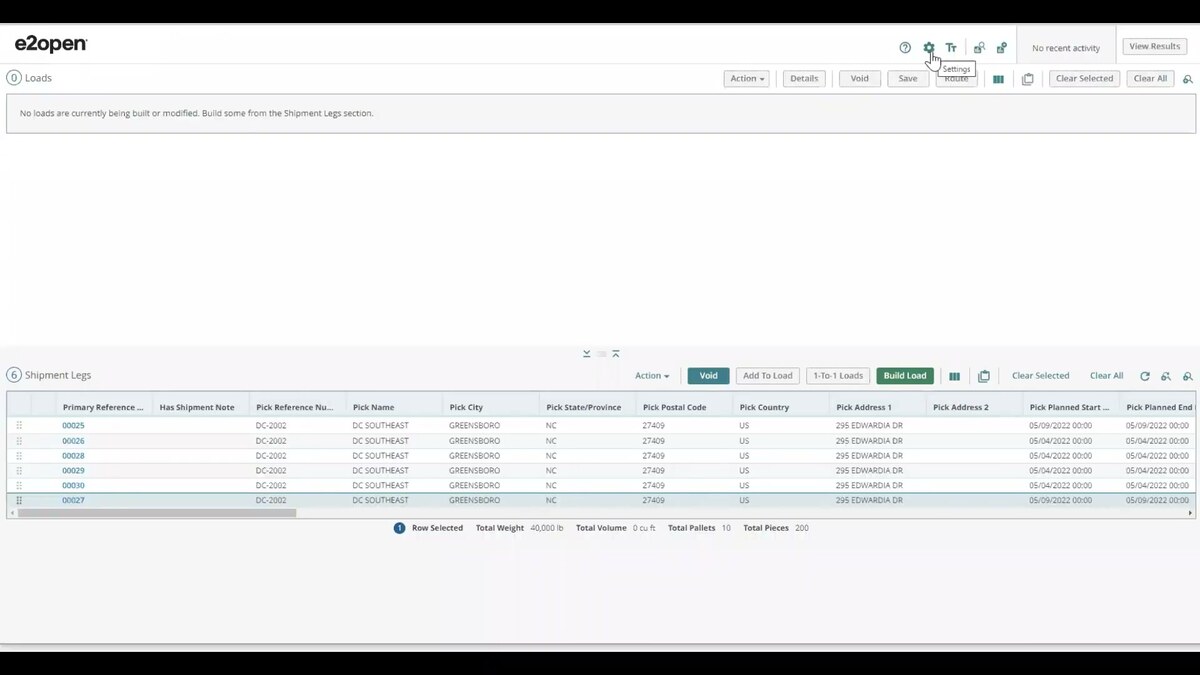
Task: Click the Details button in Loads
Action: pyautogui.click(x=804, y=79)
